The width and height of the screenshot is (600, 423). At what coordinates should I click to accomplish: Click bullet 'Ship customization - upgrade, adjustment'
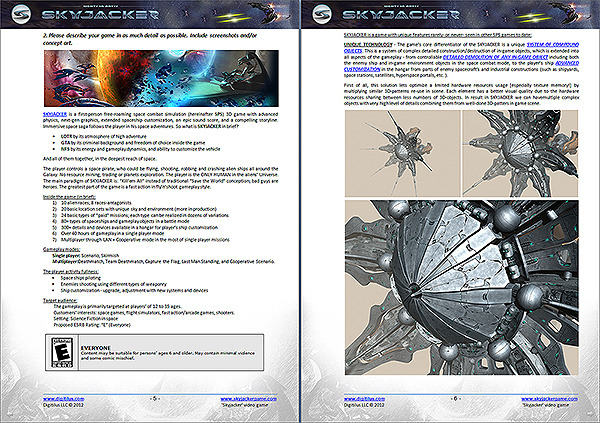pyautogui.click(x=134, y=291)
